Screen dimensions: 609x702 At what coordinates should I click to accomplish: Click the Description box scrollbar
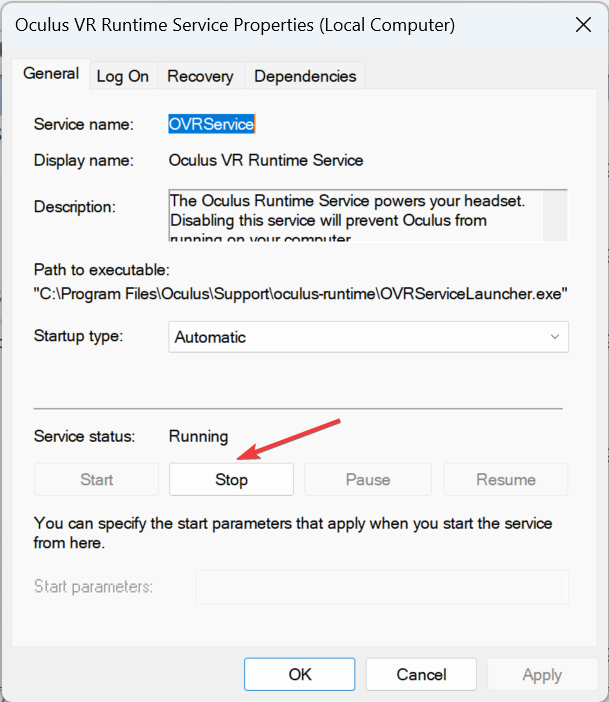(555, 216)
